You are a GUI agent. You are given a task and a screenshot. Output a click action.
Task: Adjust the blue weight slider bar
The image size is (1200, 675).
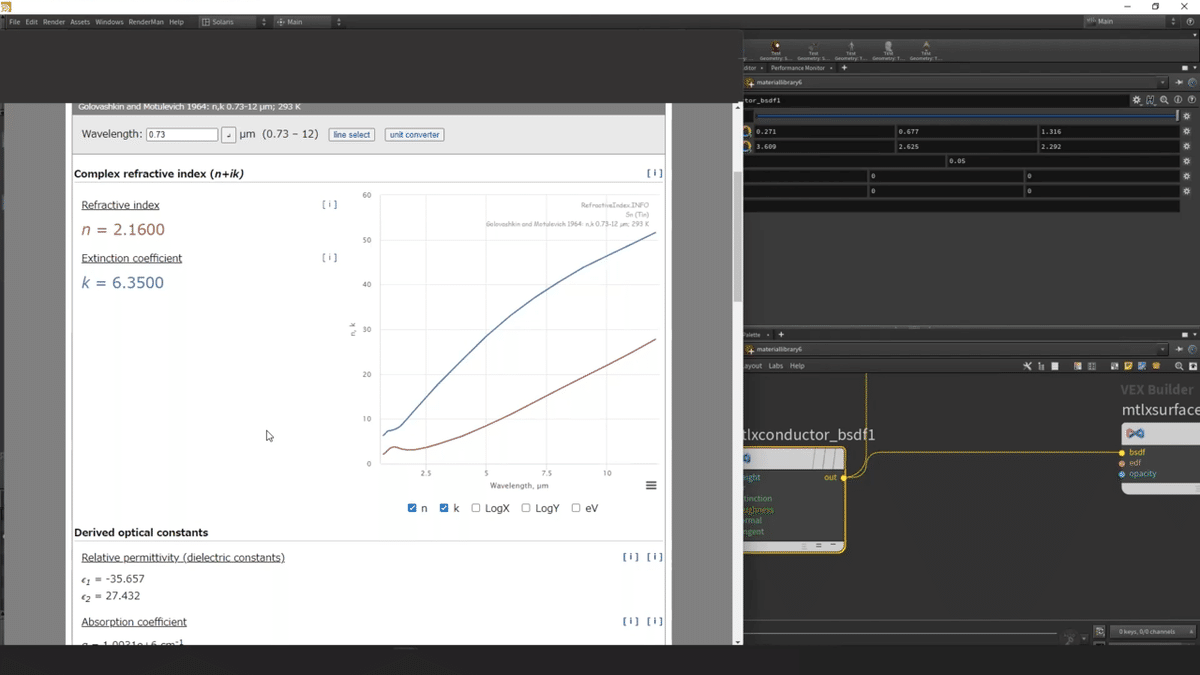pos(966,116)
